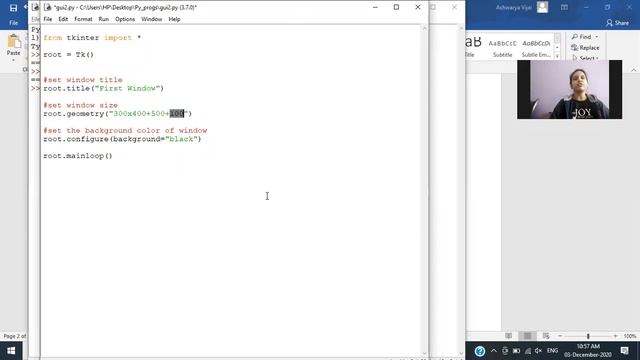The height and width of the screenshot is (360, 640).
Task: Click the network icon in the system tray
Action: coord(528,351)
